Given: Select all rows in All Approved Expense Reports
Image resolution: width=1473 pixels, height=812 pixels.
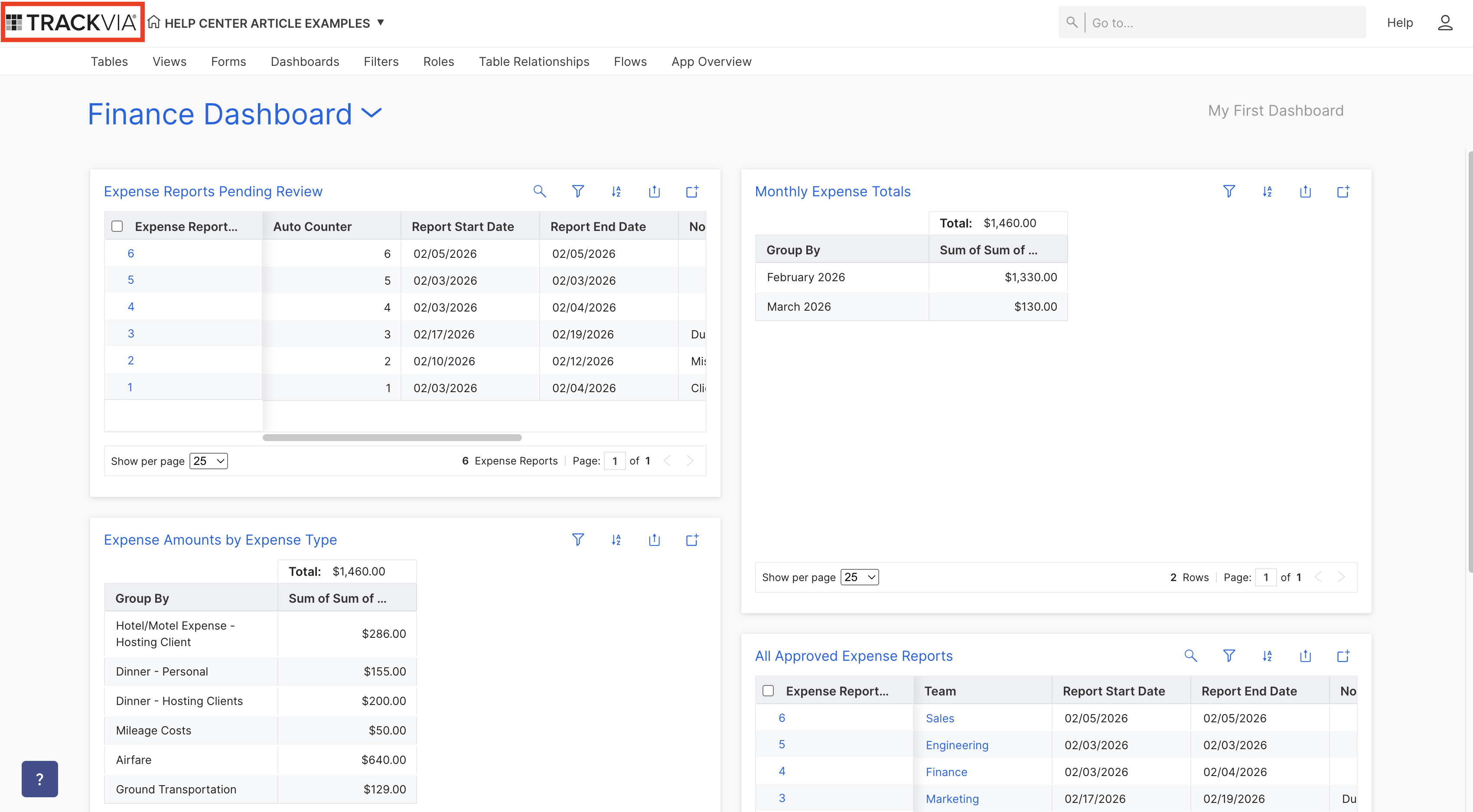Looking at the screenshot, I should (768, 691).
